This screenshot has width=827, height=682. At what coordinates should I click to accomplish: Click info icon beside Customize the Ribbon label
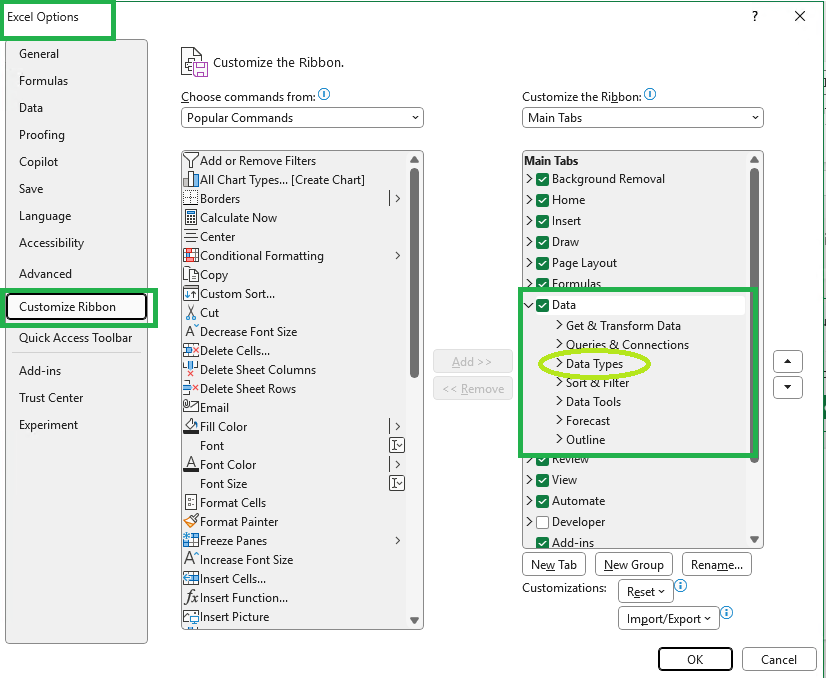click(650, 94)
